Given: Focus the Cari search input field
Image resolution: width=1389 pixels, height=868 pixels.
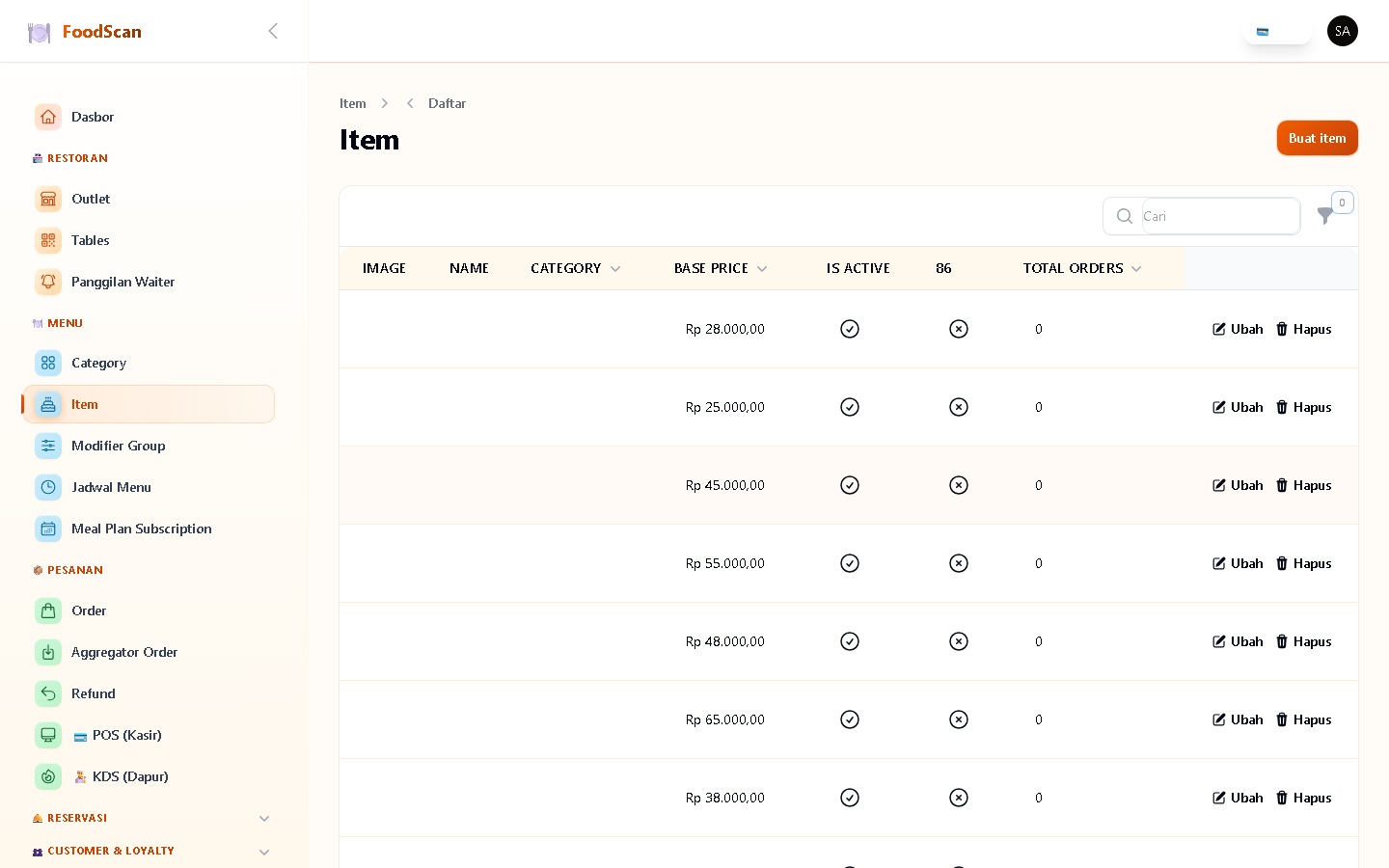Looking at the screenshot, I should [1220, 216].
